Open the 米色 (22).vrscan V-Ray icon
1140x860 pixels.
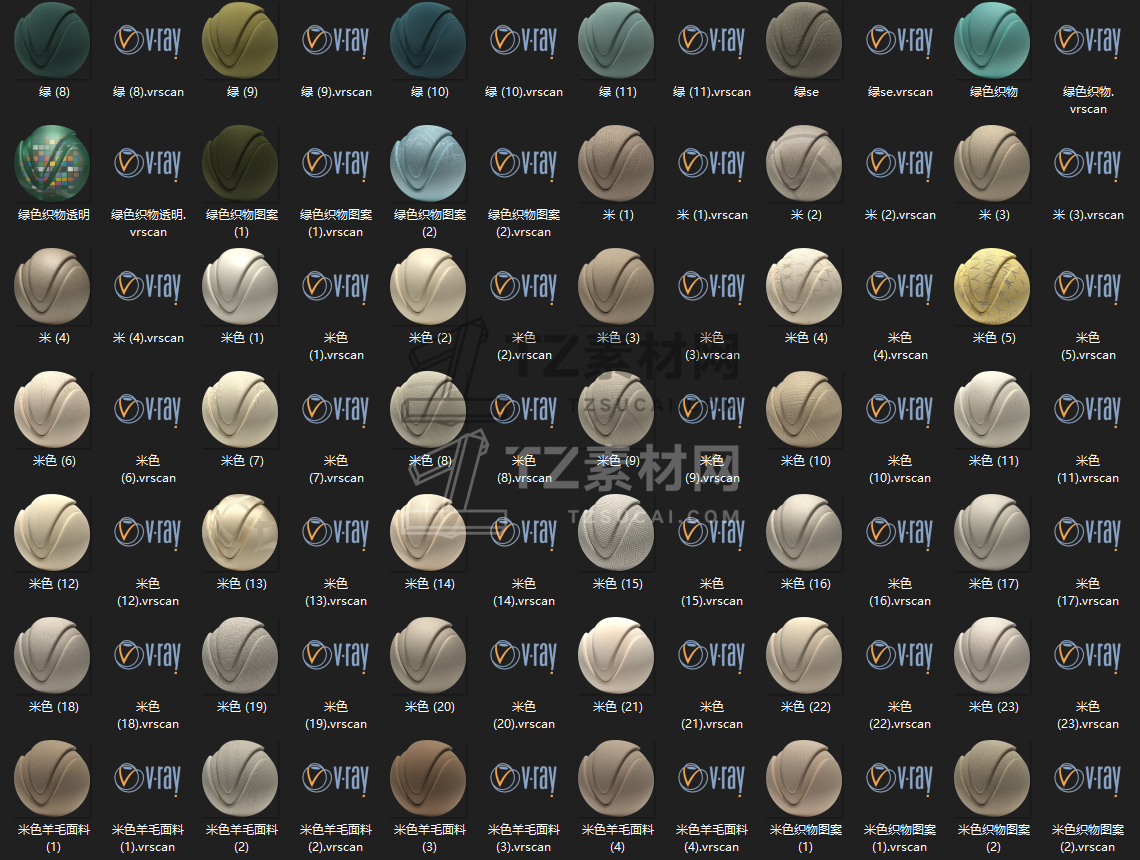900,654
